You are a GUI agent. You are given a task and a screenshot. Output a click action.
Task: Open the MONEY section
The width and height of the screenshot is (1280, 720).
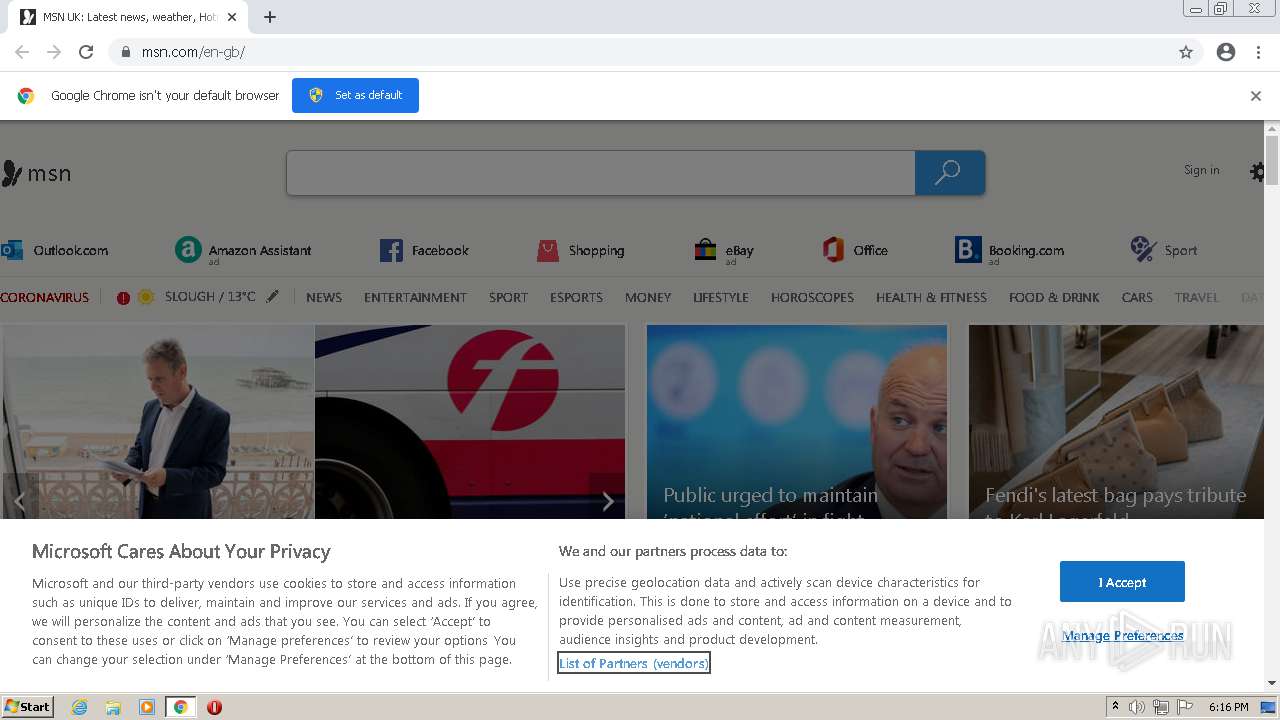click(648, 297)
